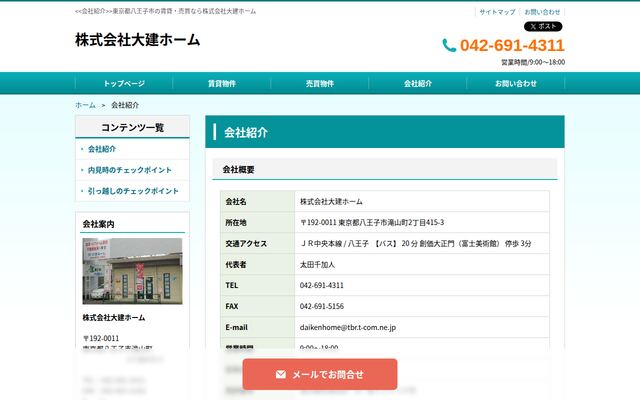Click the メールでお問合せ button
This screenshot has width=640, height=400.
click(320, 374)
